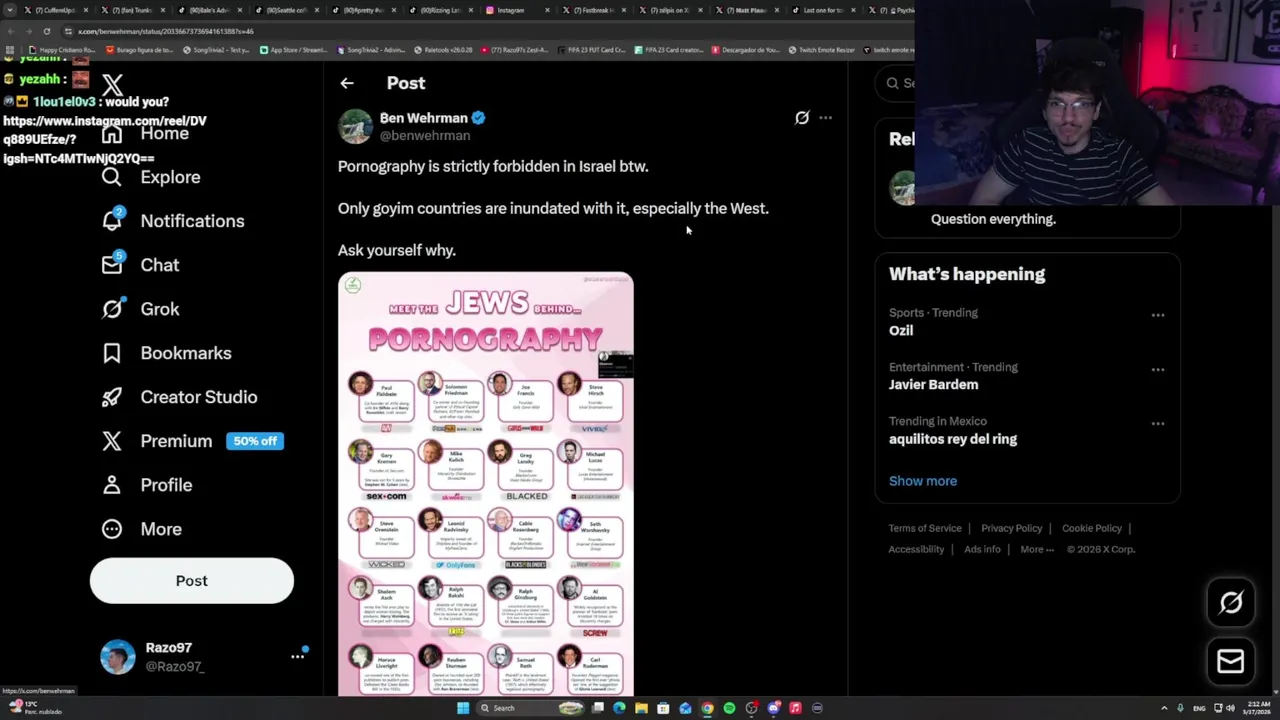The image size is (1280, 720).
Task: Open Explore from the sidebar
Action: tap(151, 177)
